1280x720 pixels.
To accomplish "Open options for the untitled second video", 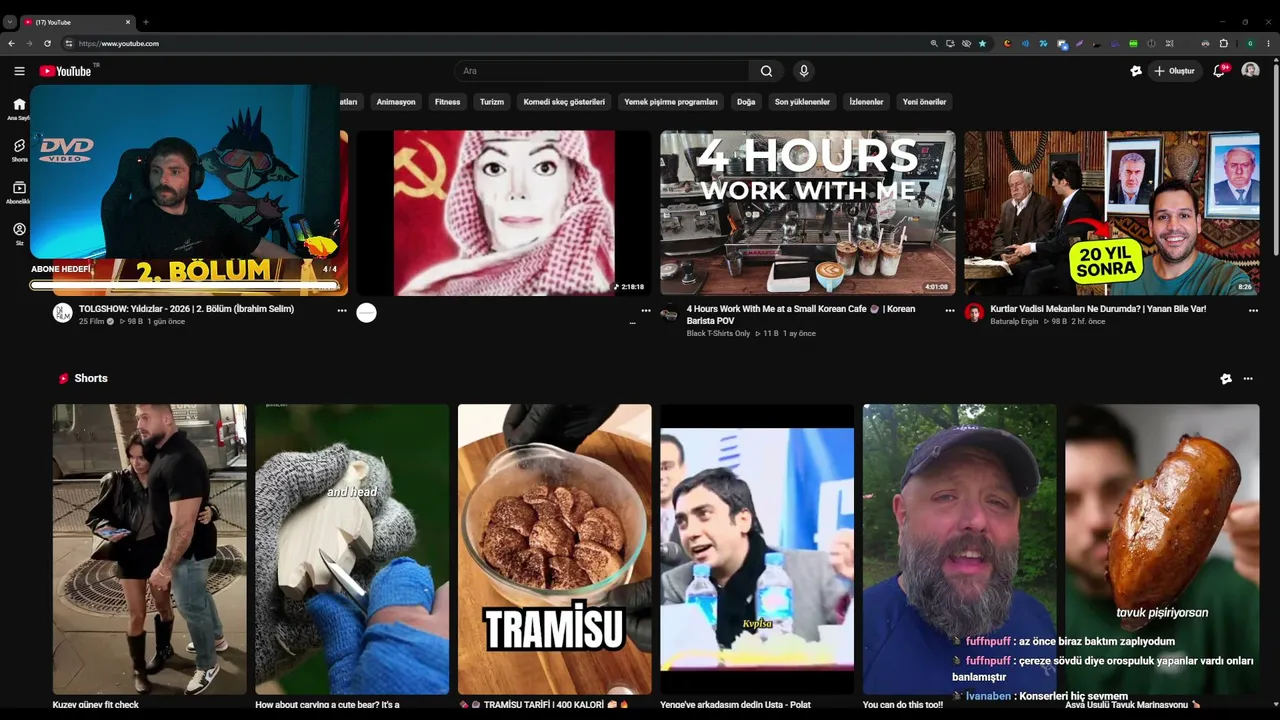I will coord(646,311).
